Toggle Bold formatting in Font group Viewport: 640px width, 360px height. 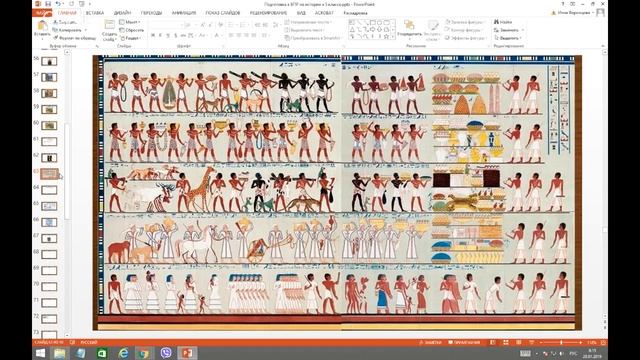click(x=153, y=36)
